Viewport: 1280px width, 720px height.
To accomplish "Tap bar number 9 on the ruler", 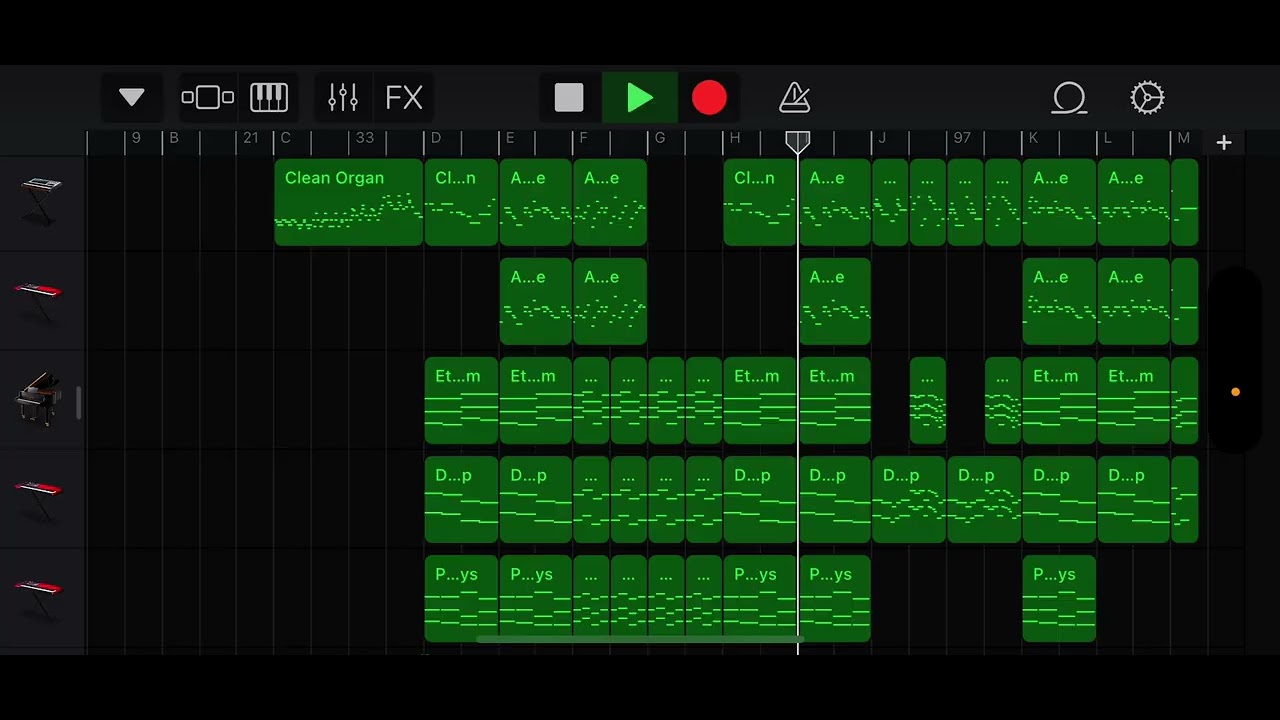I will click(136, 138).
